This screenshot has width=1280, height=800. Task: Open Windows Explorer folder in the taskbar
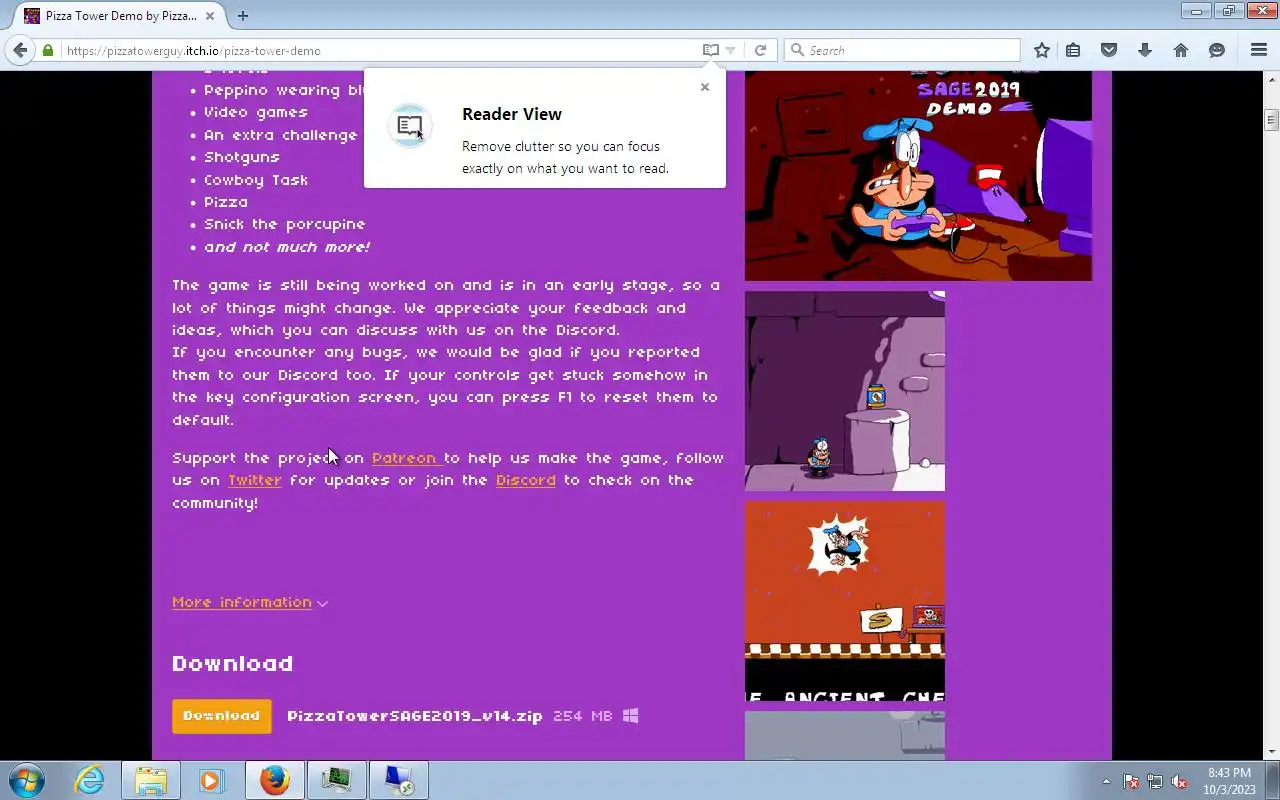click(151, 780)
